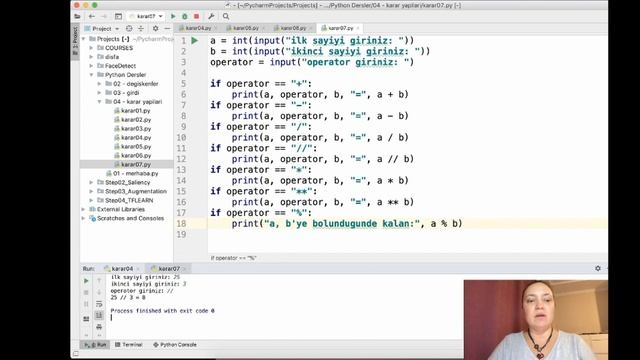640x360 pixels.
Task: Open the Python Console tool window
Action: click(x=175, y=345)
